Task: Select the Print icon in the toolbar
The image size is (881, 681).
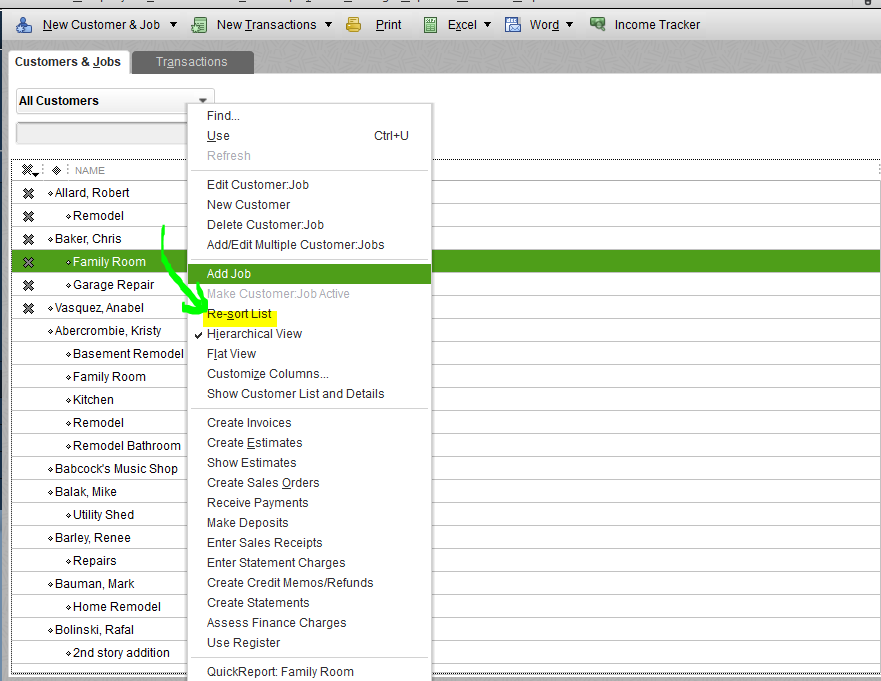Action: (354, 24)
